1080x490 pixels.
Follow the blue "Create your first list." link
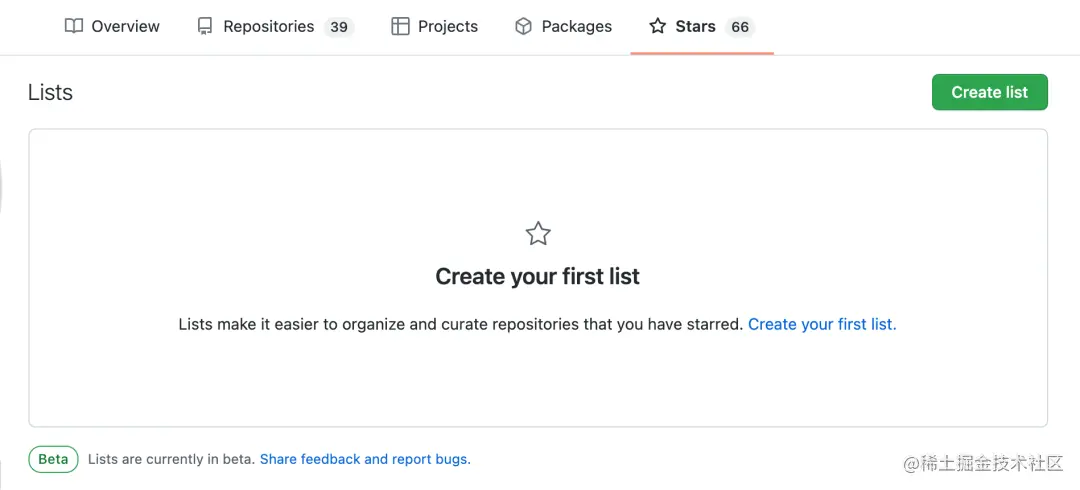click(x=822, y=324)
